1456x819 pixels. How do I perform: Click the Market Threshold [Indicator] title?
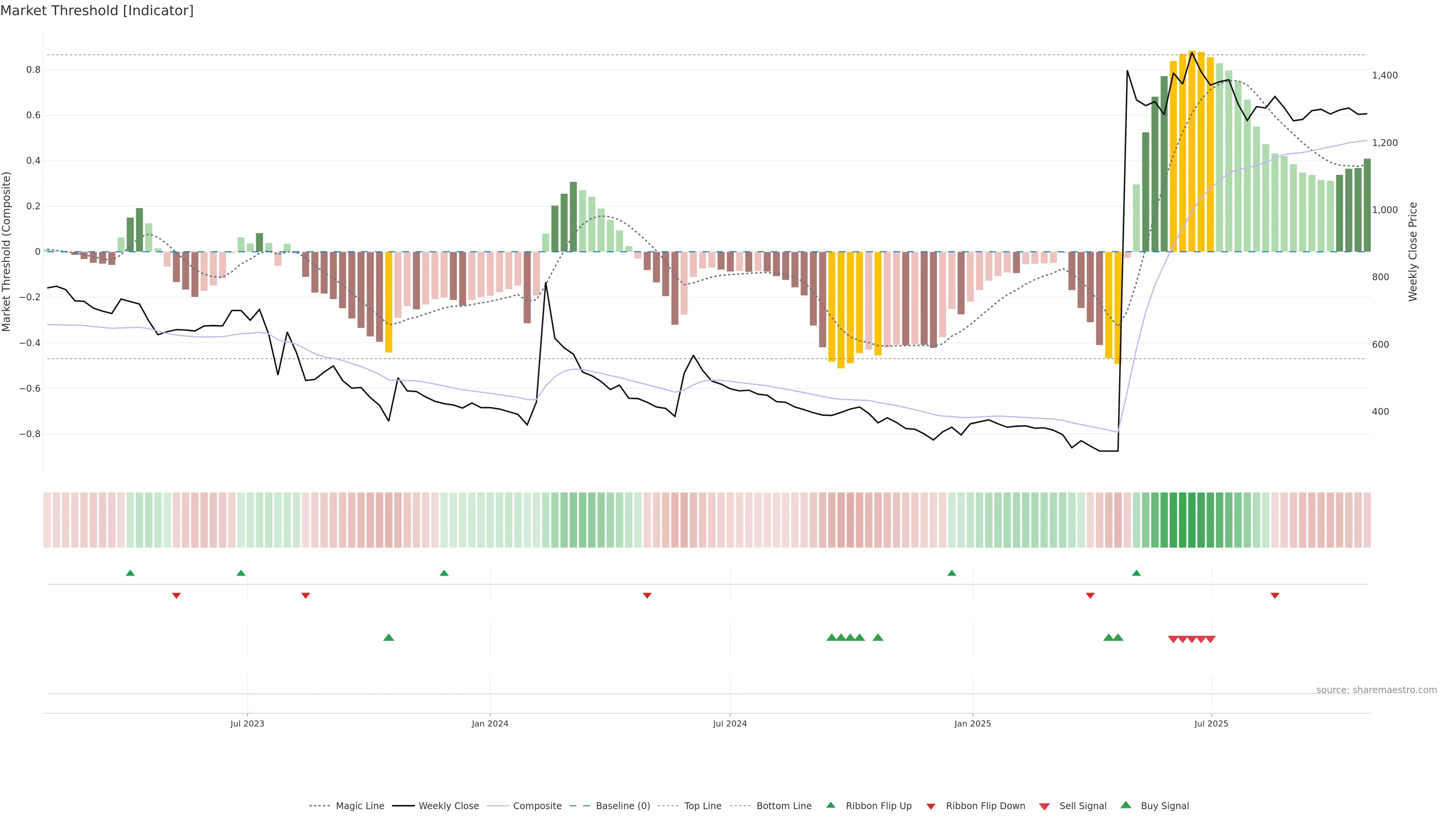pyautogui.click(x=97, y=11)
